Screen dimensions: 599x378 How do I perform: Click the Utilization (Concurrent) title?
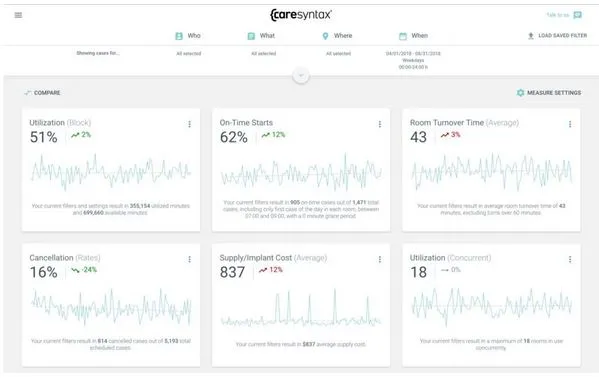click(x=450, y=258)
